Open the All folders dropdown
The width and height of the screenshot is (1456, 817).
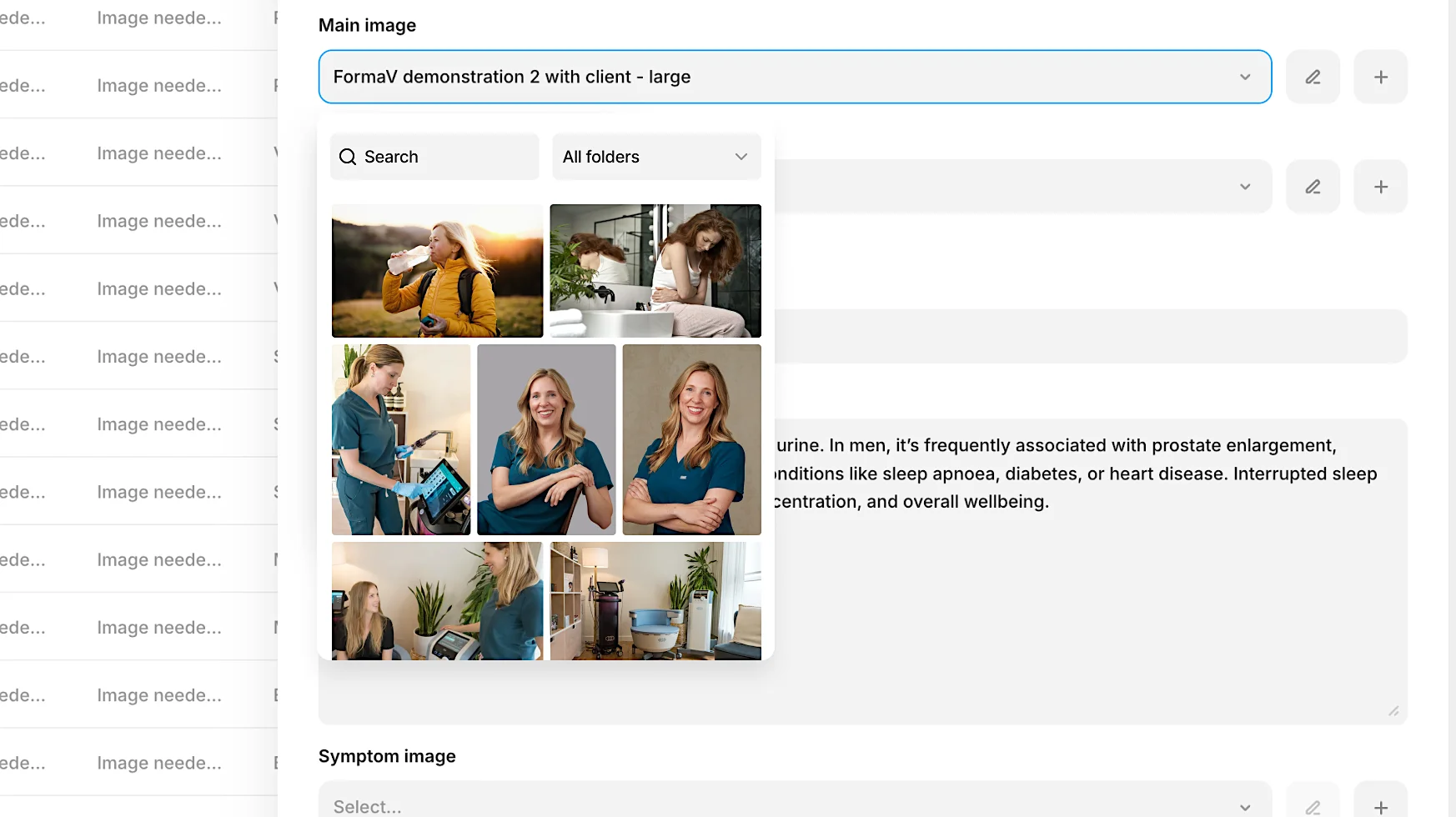tap(656, 157)
